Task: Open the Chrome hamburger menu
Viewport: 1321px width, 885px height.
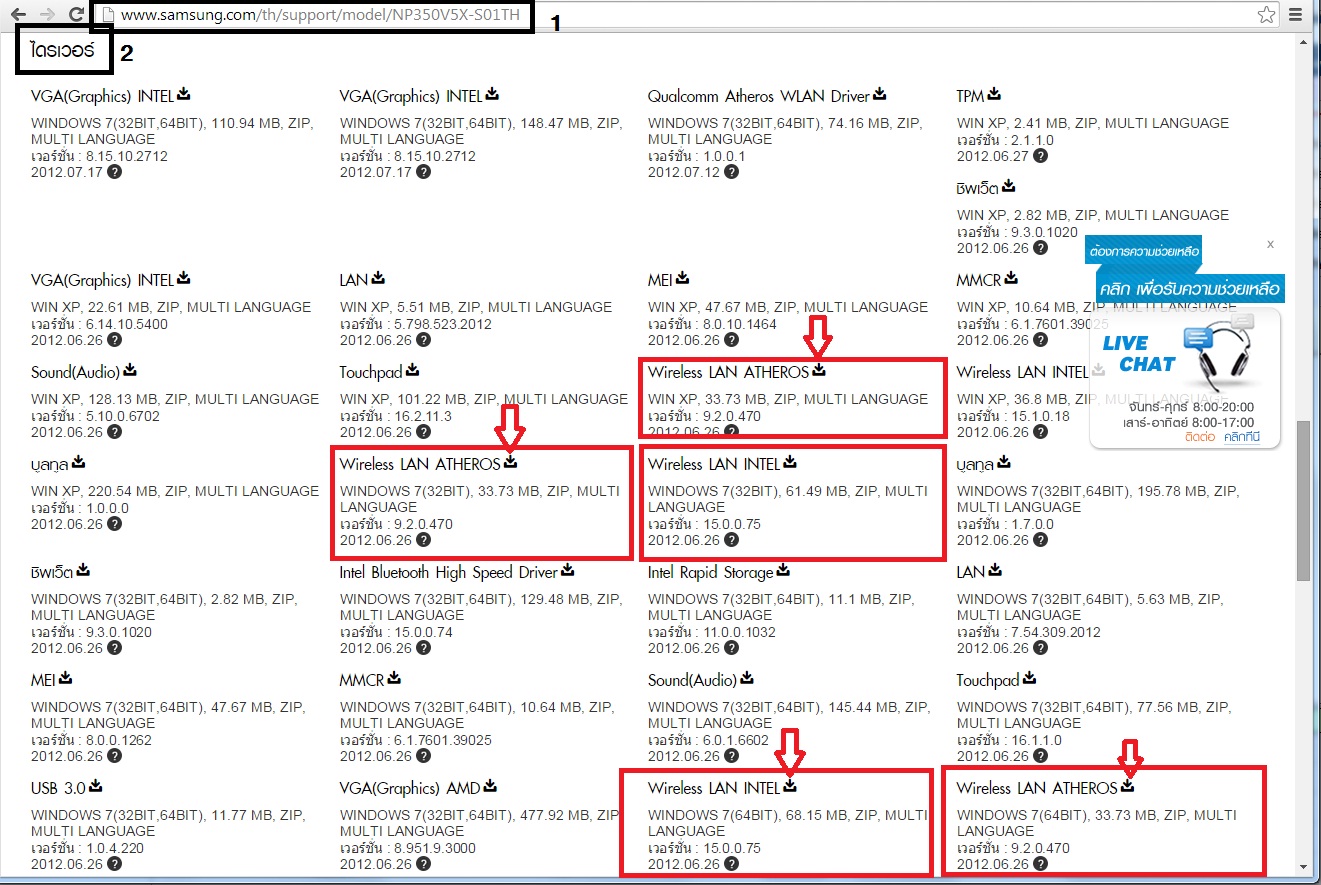Action: tap(1296, 14)
